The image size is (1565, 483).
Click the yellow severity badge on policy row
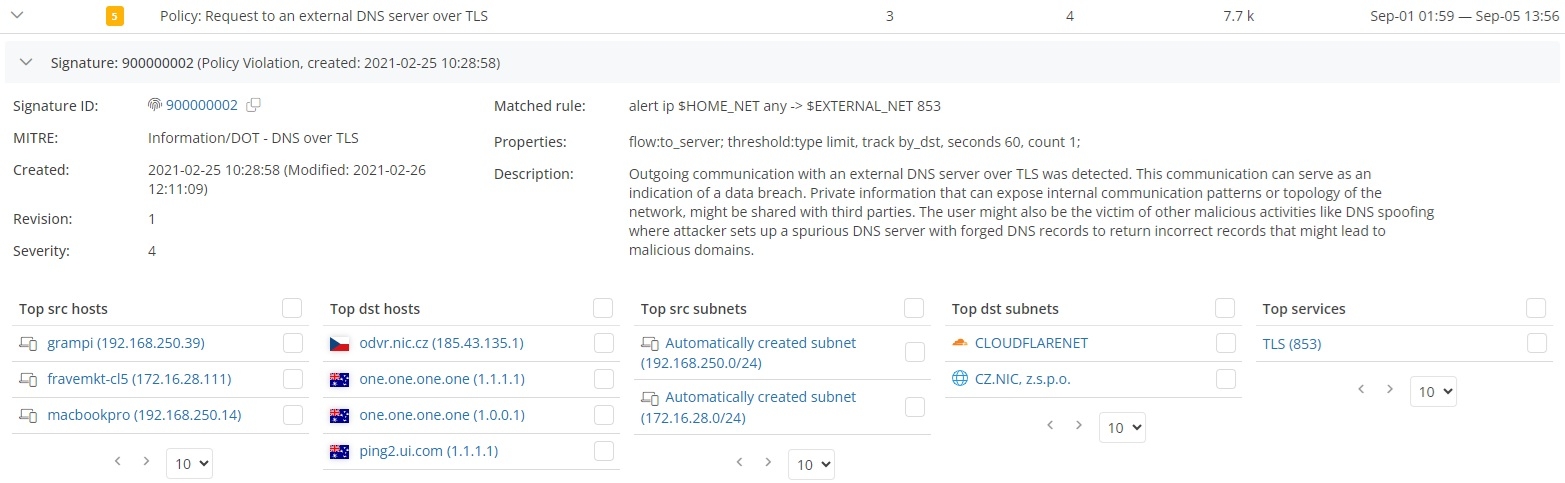(115, 16)
